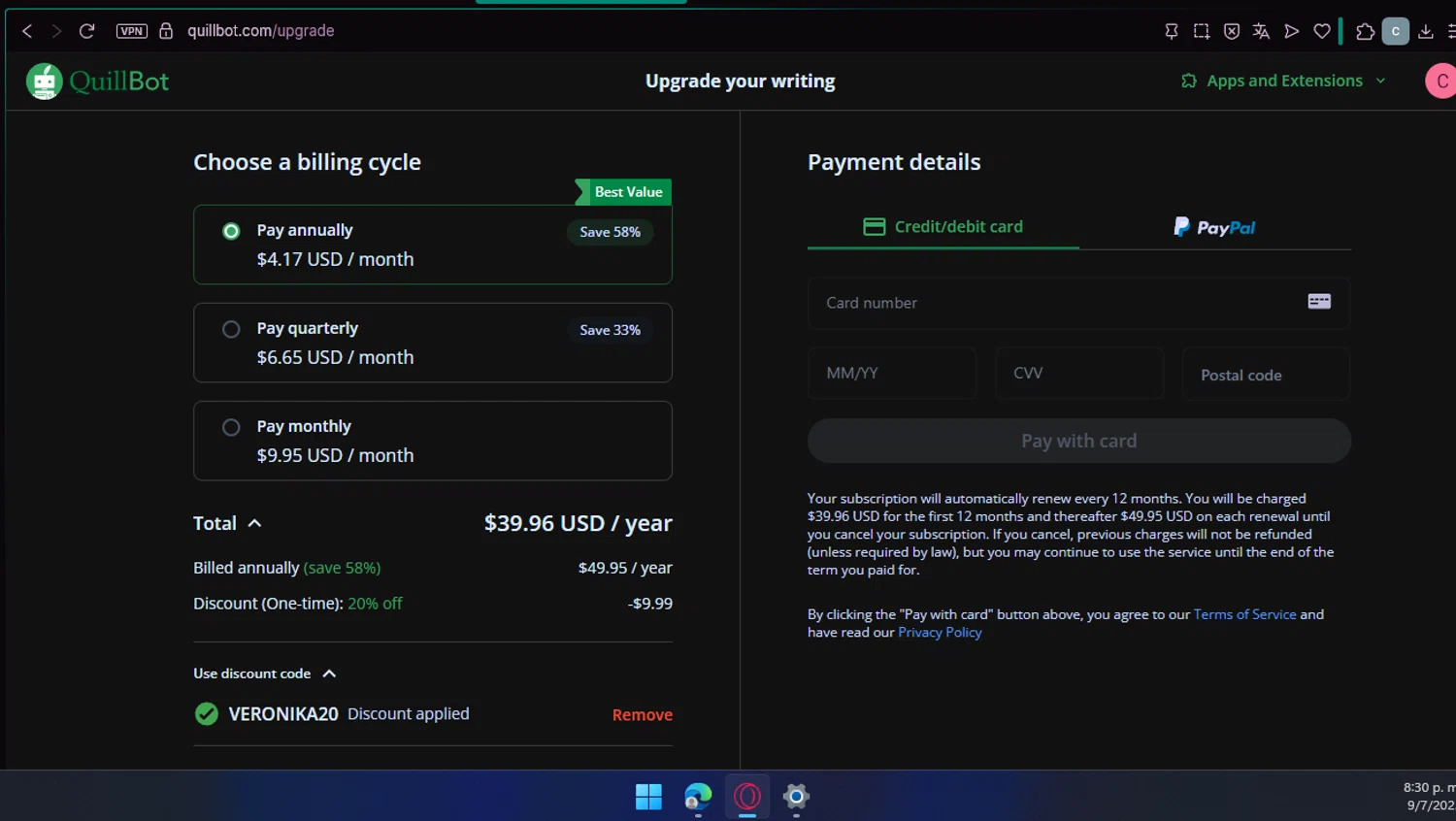Open browser downloads icon

(1426, 31)
